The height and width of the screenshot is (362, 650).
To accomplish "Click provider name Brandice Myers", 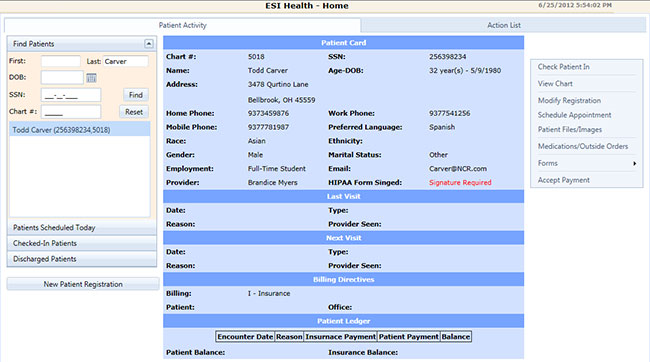I will (x=272, y=182).
